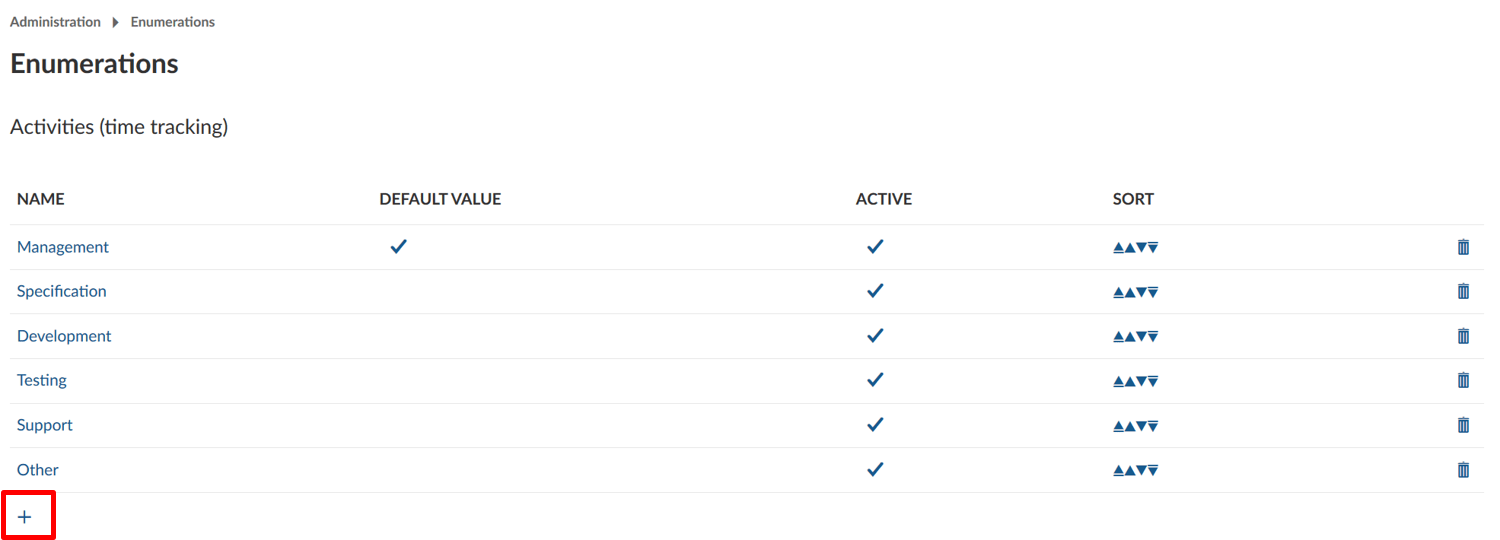The width and height of the screenshot is (1500, 540).
Task: Delete the Management activity with trash icon
Action: pos(1463,247)
